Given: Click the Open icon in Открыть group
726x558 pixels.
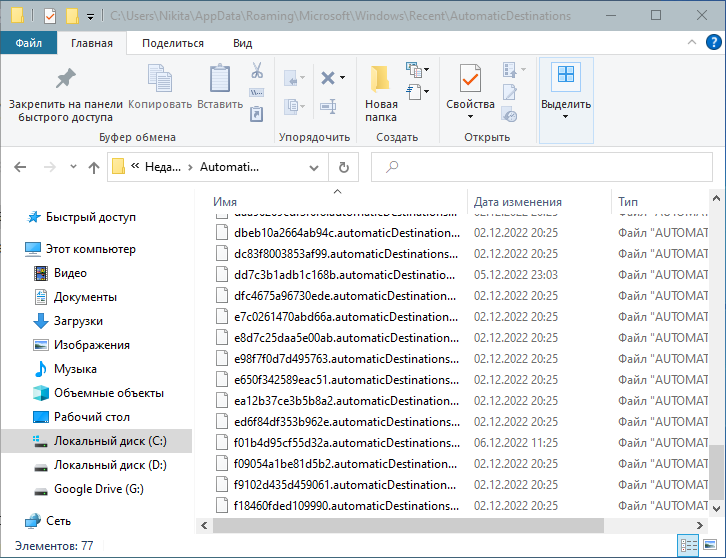Looking at the screenshot, I should 510,70.
